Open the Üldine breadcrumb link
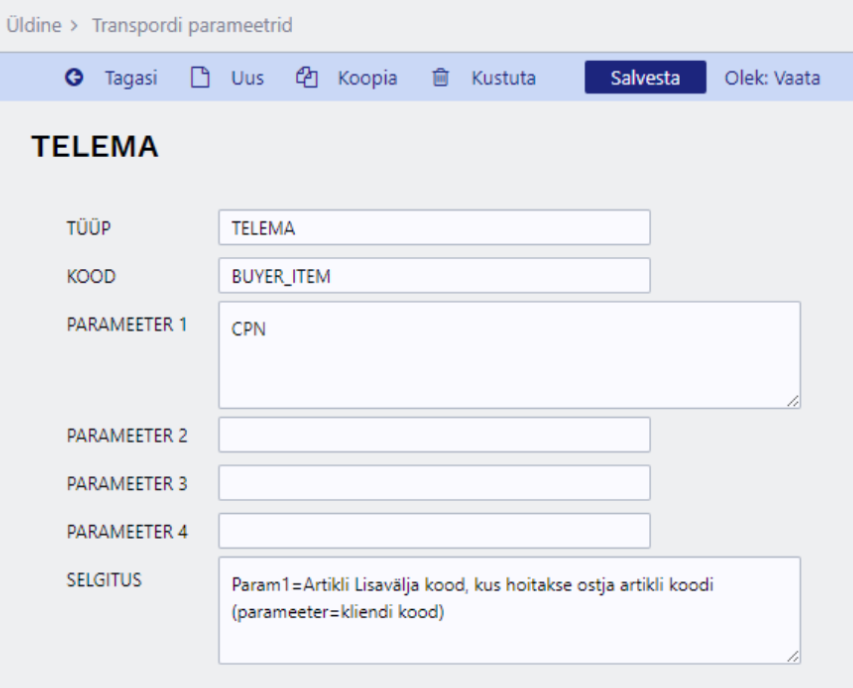Viewport: 853px width, 688px height. pos(34,25)
